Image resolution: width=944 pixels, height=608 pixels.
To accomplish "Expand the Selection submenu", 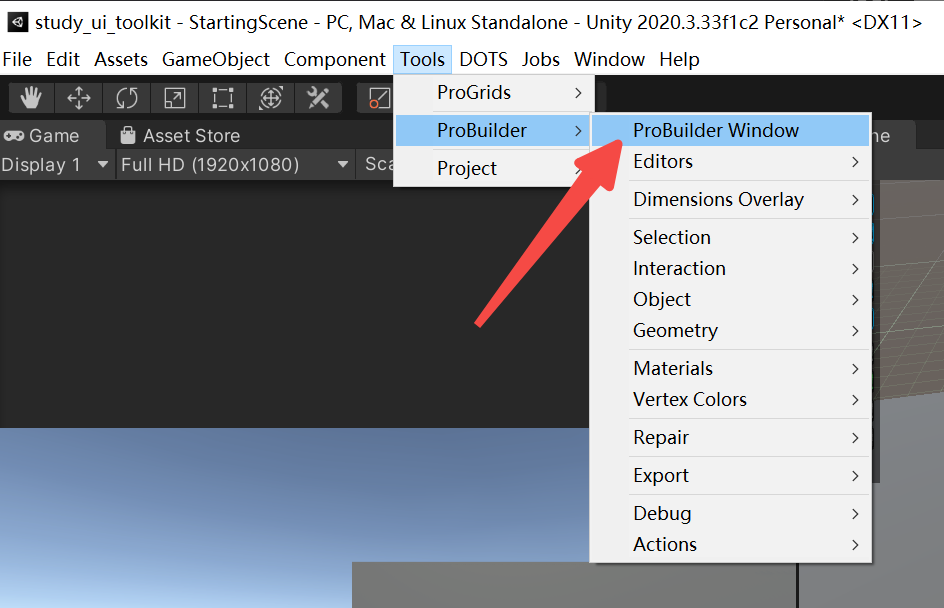I will coord(672,237).
